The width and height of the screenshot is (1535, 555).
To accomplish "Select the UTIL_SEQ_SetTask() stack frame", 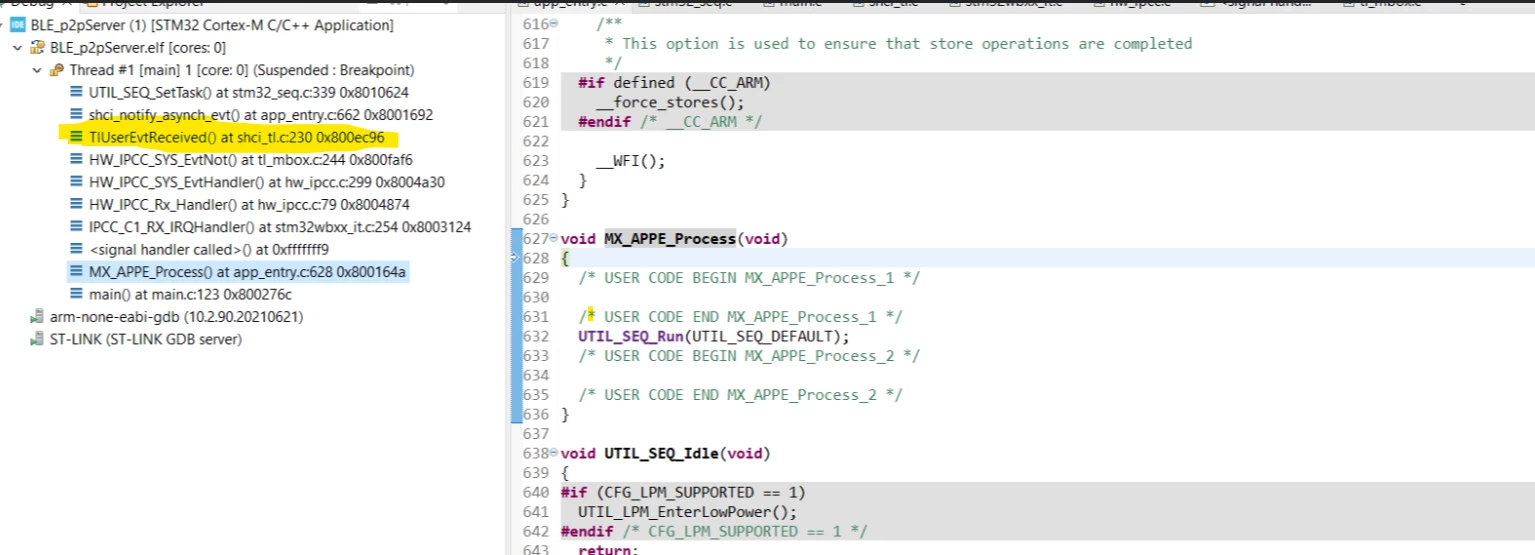I will coord(239,92).
